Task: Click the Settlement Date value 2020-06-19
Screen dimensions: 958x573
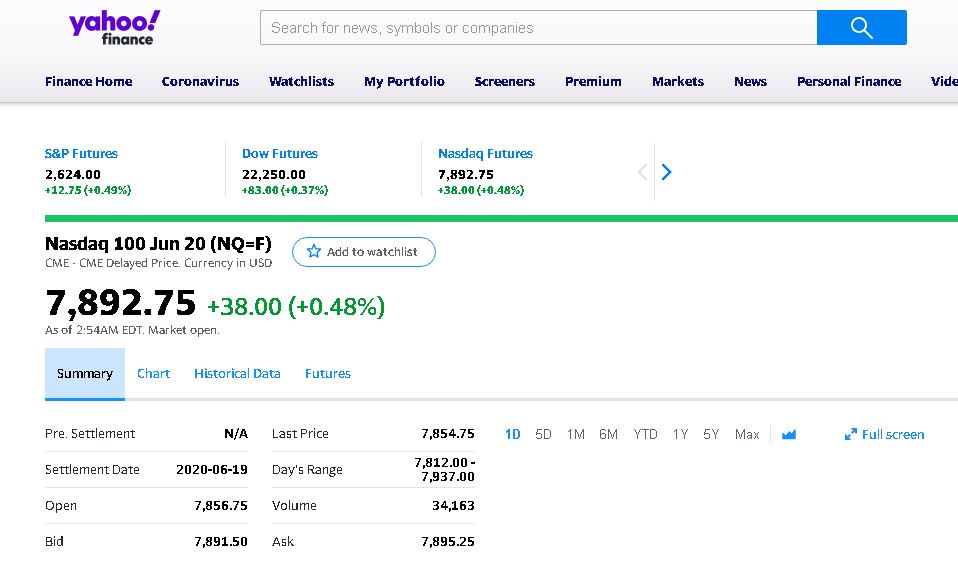Action: point(211,470)
